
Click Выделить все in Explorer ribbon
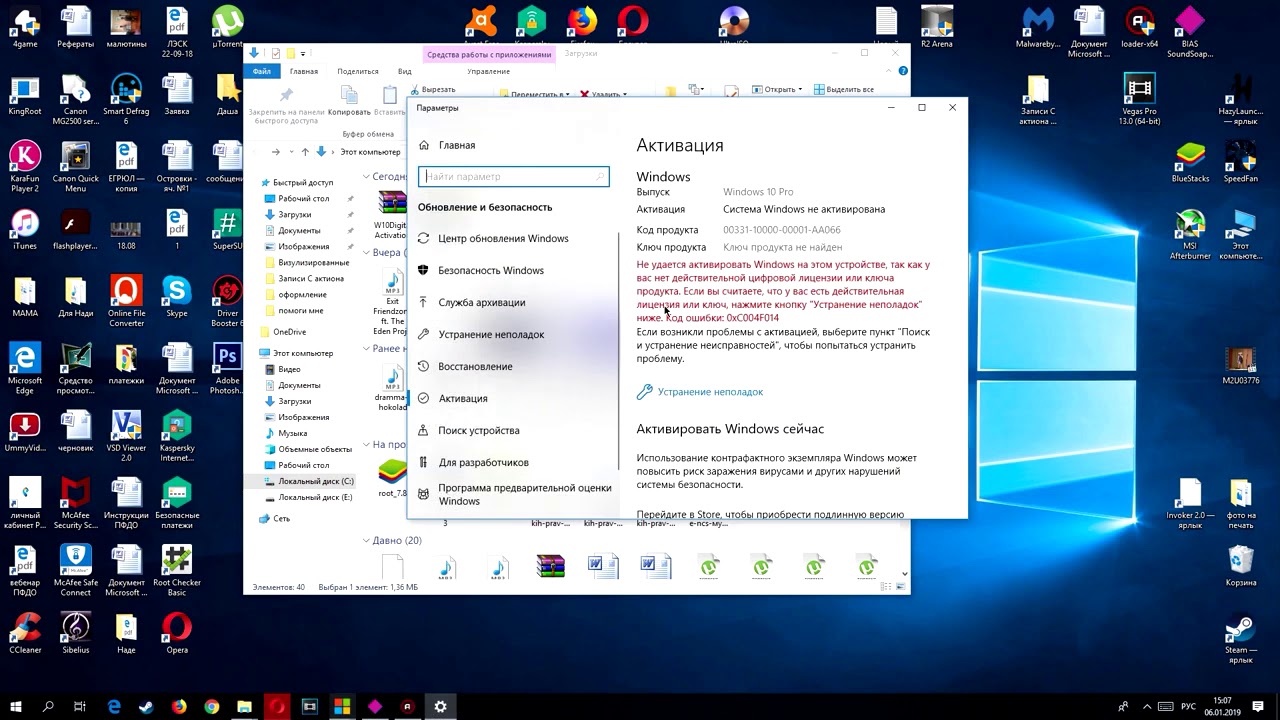844,89
